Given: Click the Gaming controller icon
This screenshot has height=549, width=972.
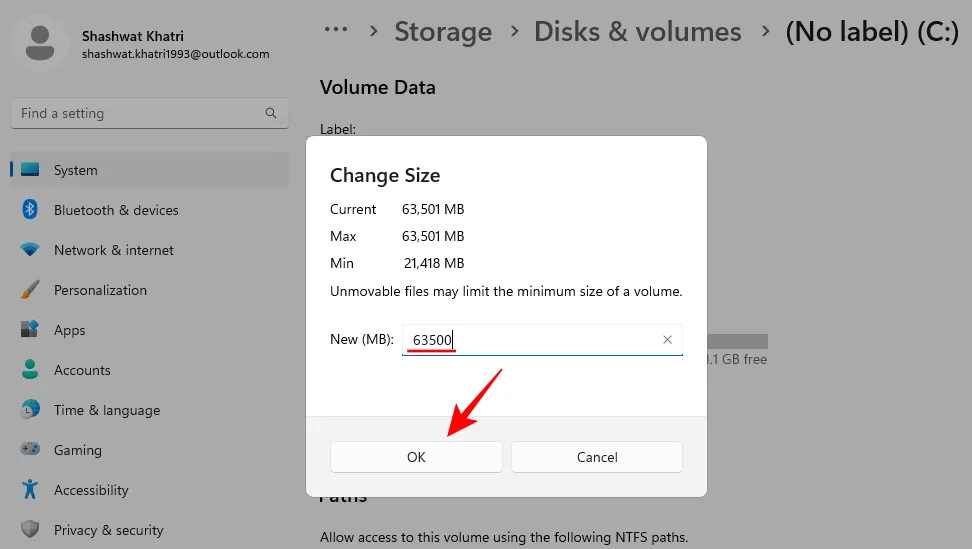Looking at the screenshot, I should tap(30, 449).
